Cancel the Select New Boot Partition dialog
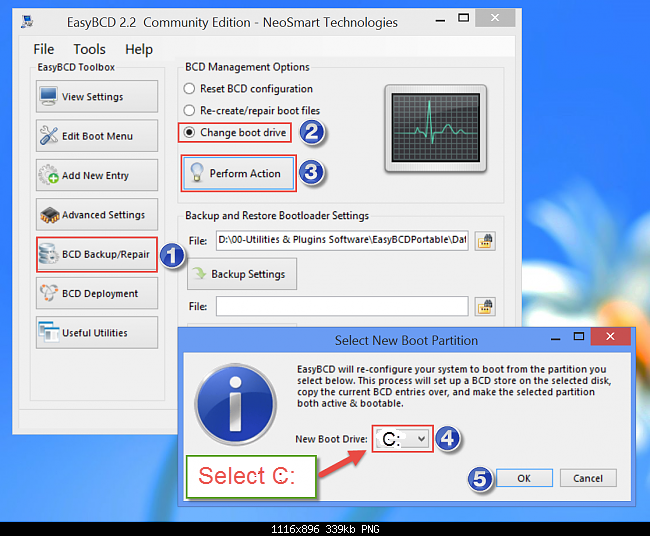Viewport: 650px width, 536px height. tap(588, 478)
